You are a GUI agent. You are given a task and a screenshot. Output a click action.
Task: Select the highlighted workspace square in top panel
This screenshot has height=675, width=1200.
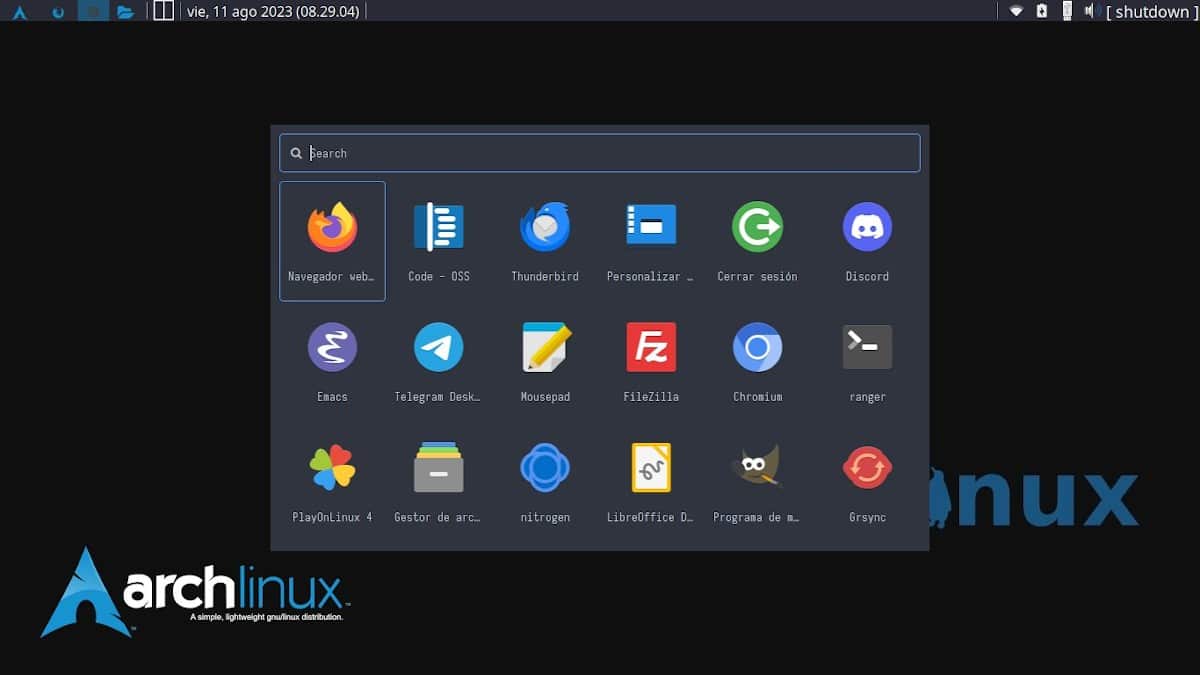tap(93, 12)
